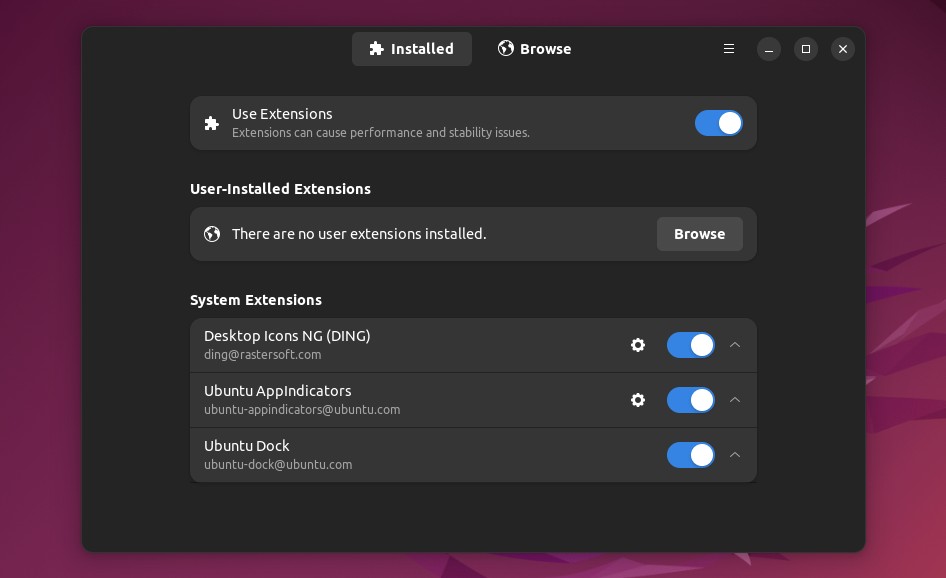946x578 pixels.
Task: Expand Ubuntu Dock details chevron
Action: coord(735,455)
